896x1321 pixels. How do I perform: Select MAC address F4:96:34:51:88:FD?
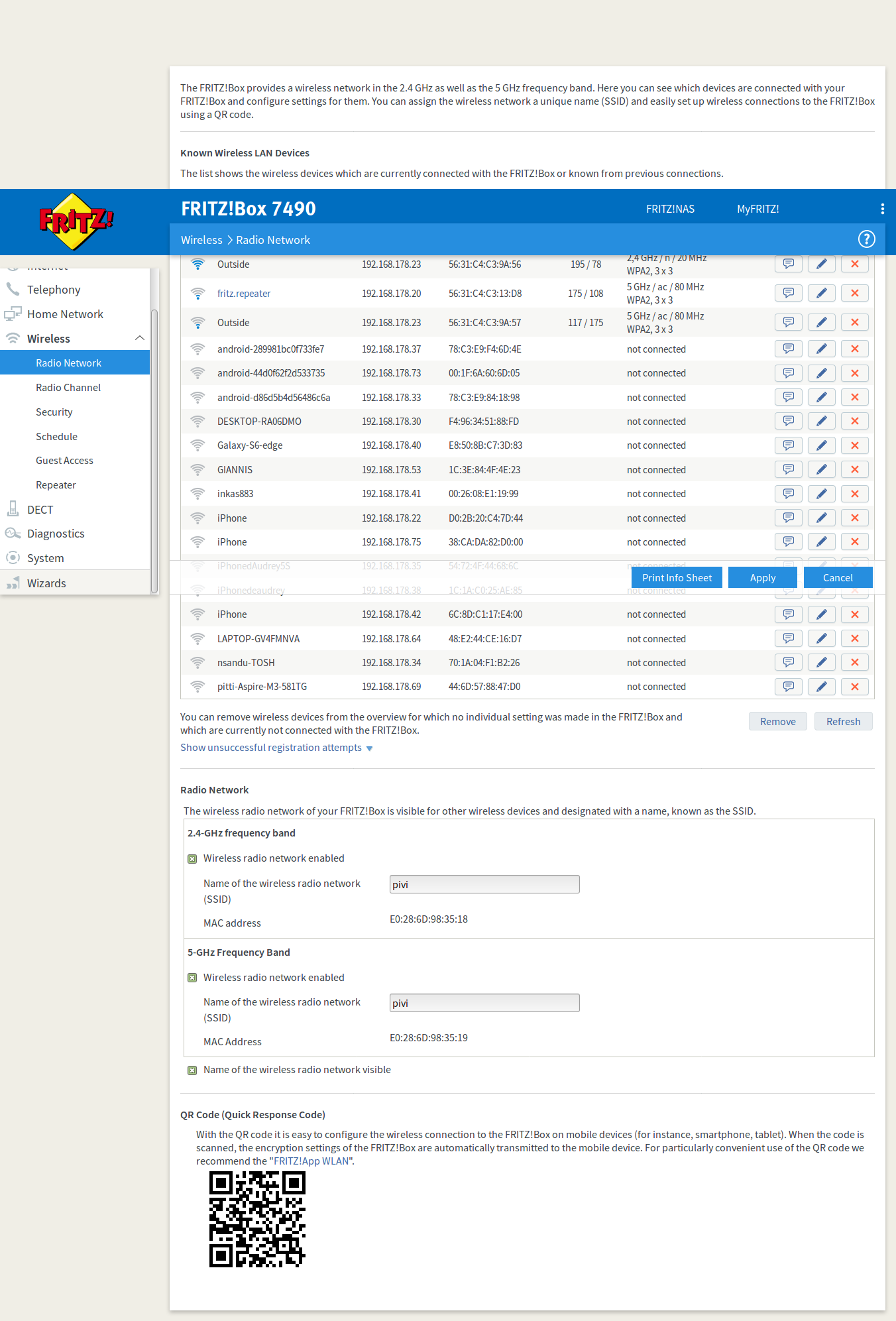(484, 422)
